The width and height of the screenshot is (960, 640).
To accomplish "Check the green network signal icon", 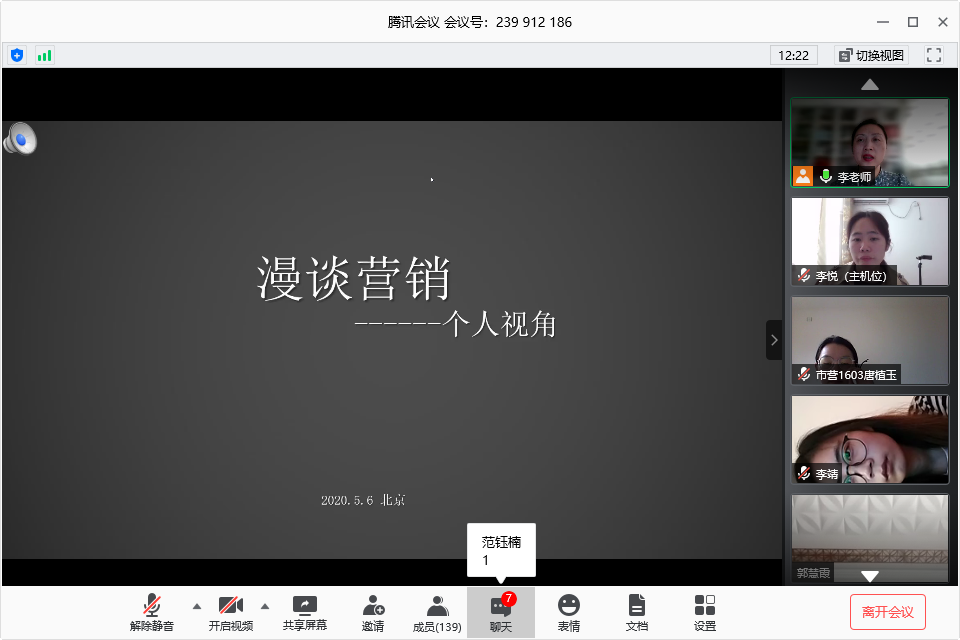I will (44, 55).
